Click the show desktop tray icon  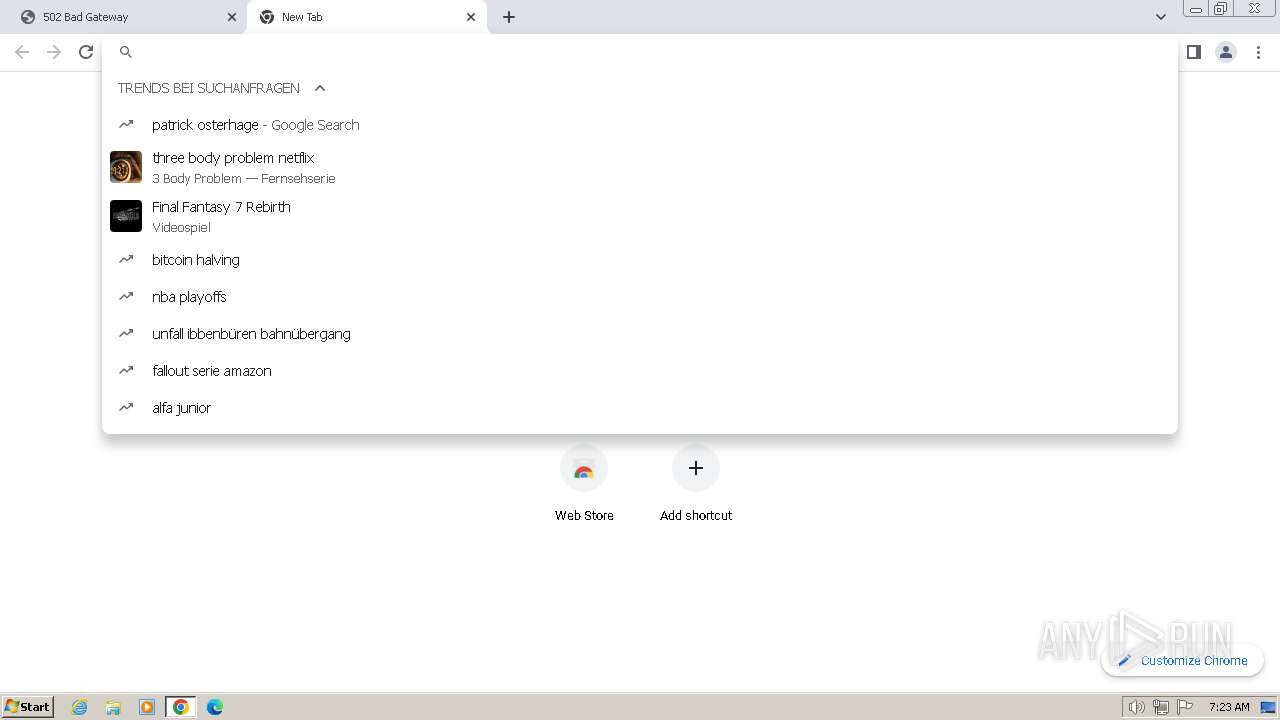point(1268,707)
